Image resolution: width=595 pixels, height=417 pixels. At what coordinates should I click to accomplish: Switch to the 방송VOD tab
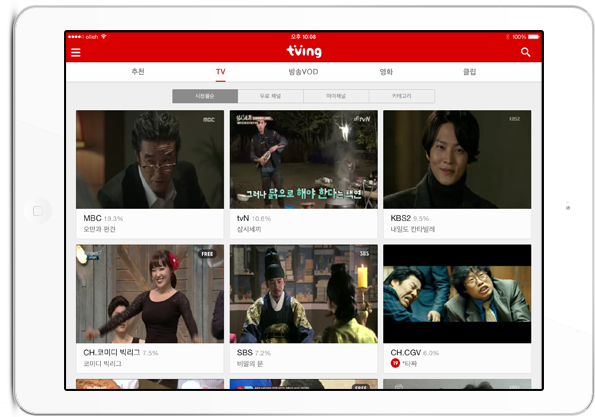[303, 72]
